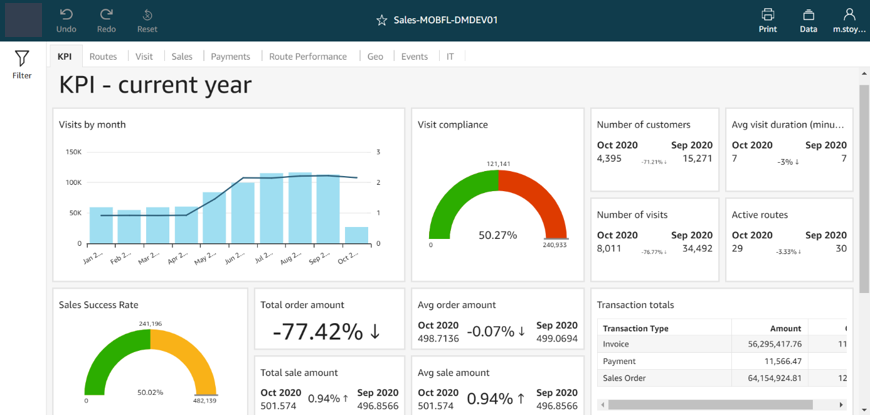Viewport: 870px width, 415px height.
Task: Switch to the Routes tab
Action: [x=103, y=57]
